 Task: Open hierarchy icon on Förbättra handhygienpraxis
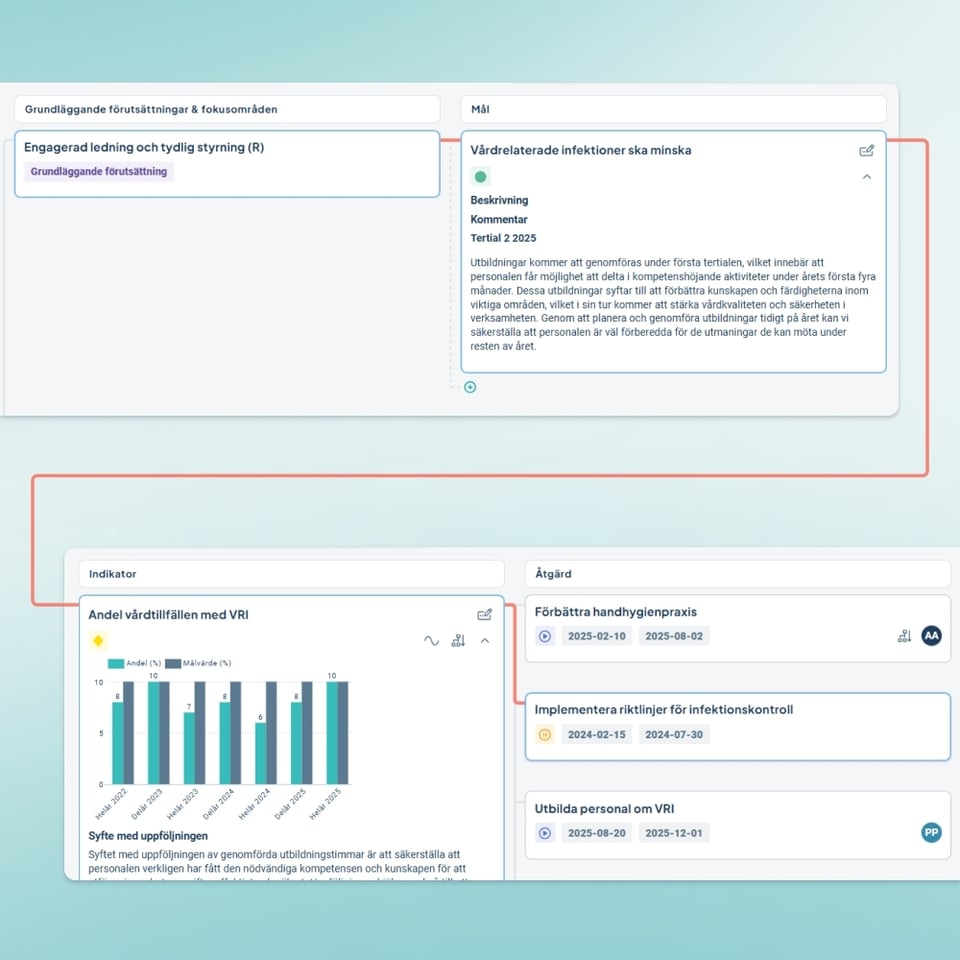[x=904, y=636]
